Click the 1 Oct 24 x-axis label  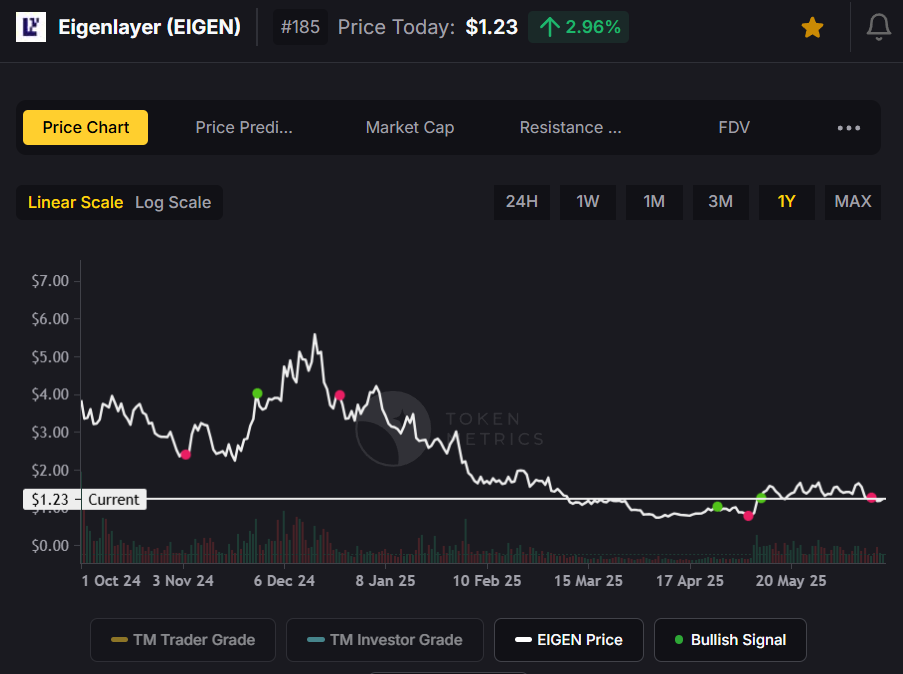pyautogui.click(x=111, y=581)
